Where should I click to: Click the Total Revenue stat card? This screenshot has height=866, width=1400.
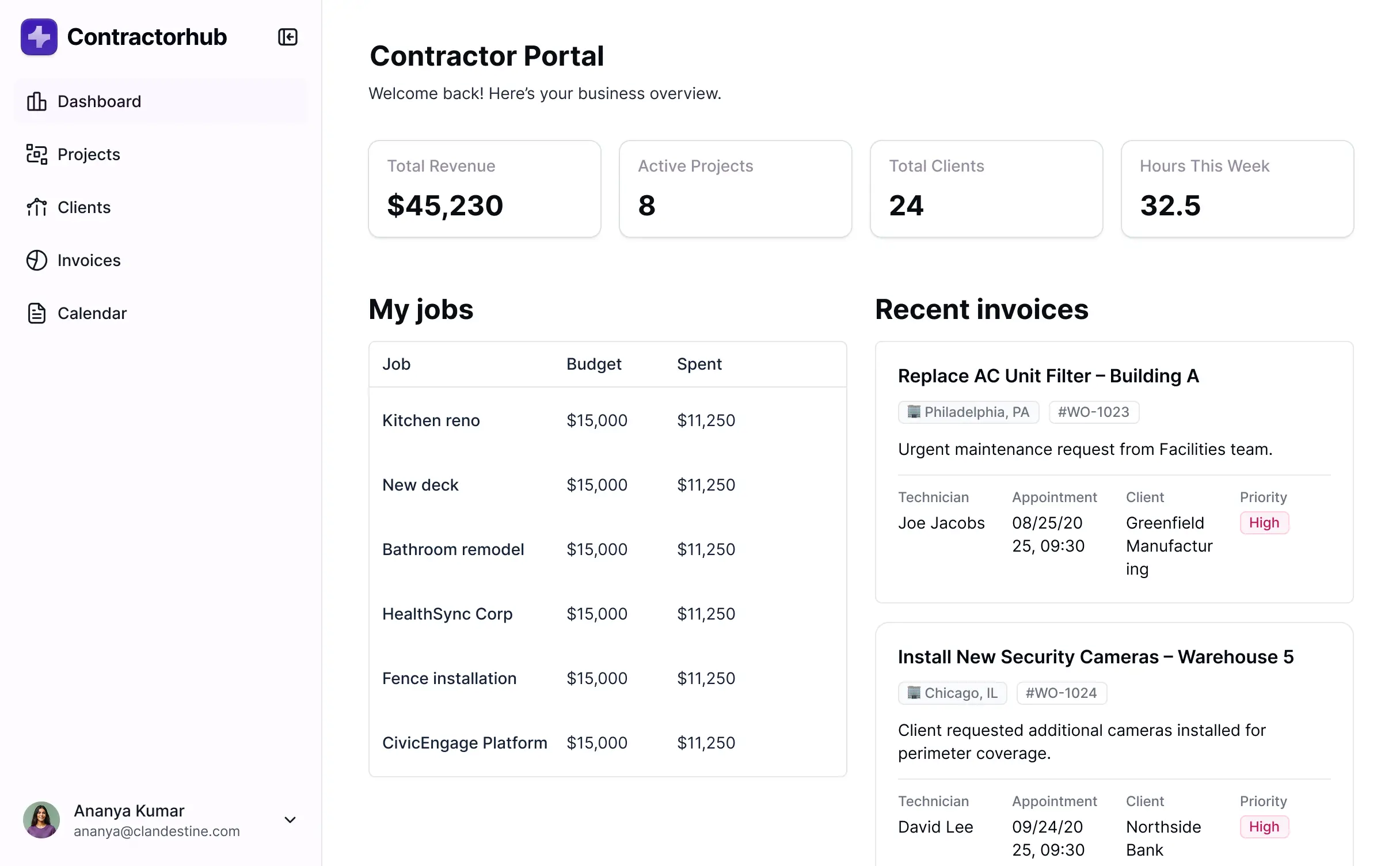(x=485, y=189)
